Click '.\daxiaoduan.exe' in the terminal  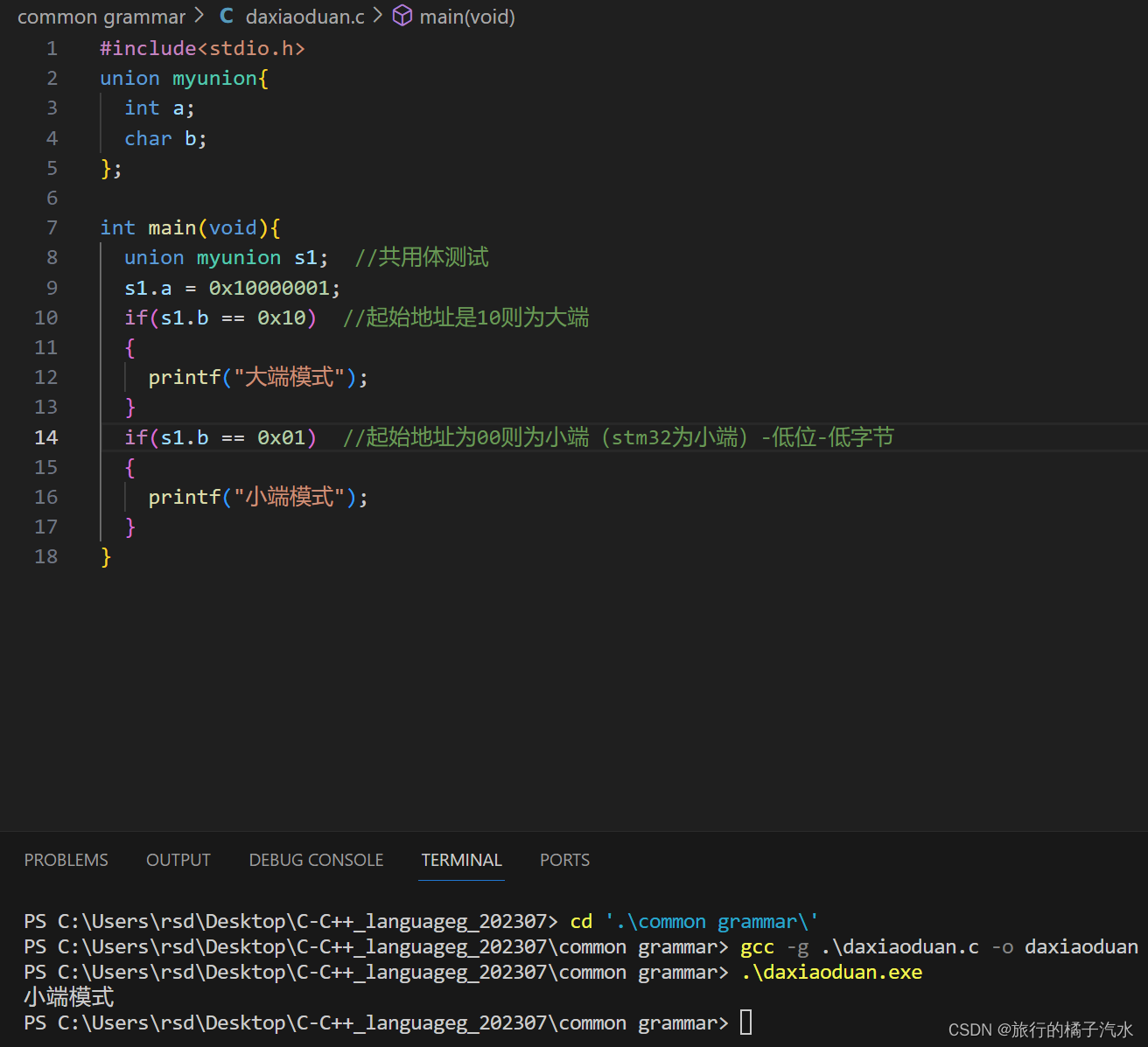point(831,973)
